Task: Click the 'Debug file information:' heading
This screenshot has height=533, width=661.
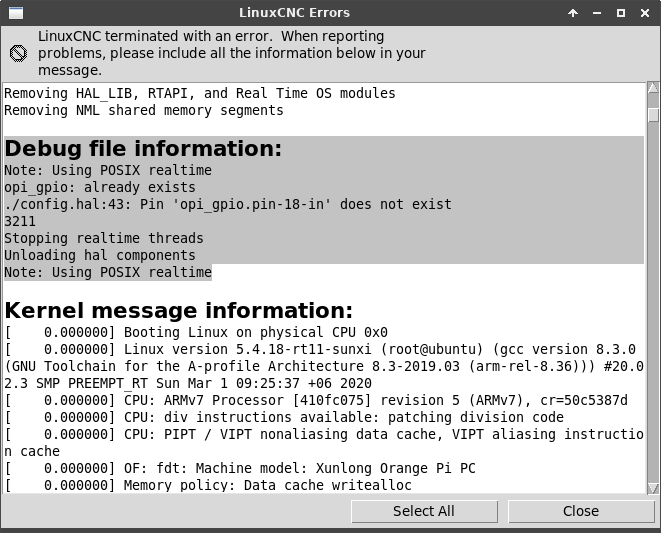Action: pos(143,148)
